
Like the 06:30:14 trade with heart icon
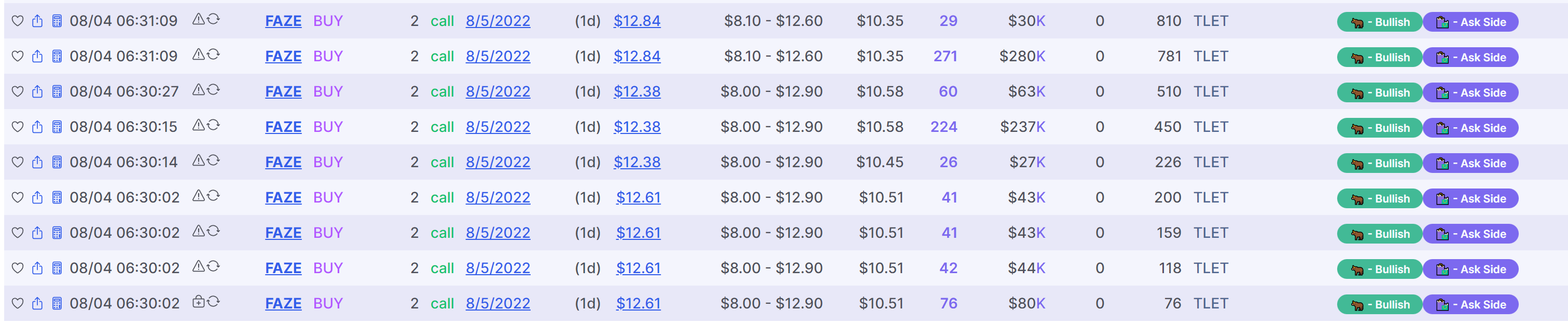pos(18,162)
